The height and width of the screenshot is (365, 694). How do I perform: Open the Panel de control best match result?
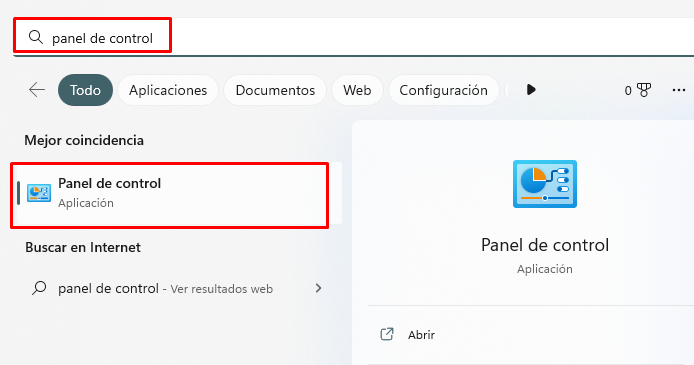(177, 193)
